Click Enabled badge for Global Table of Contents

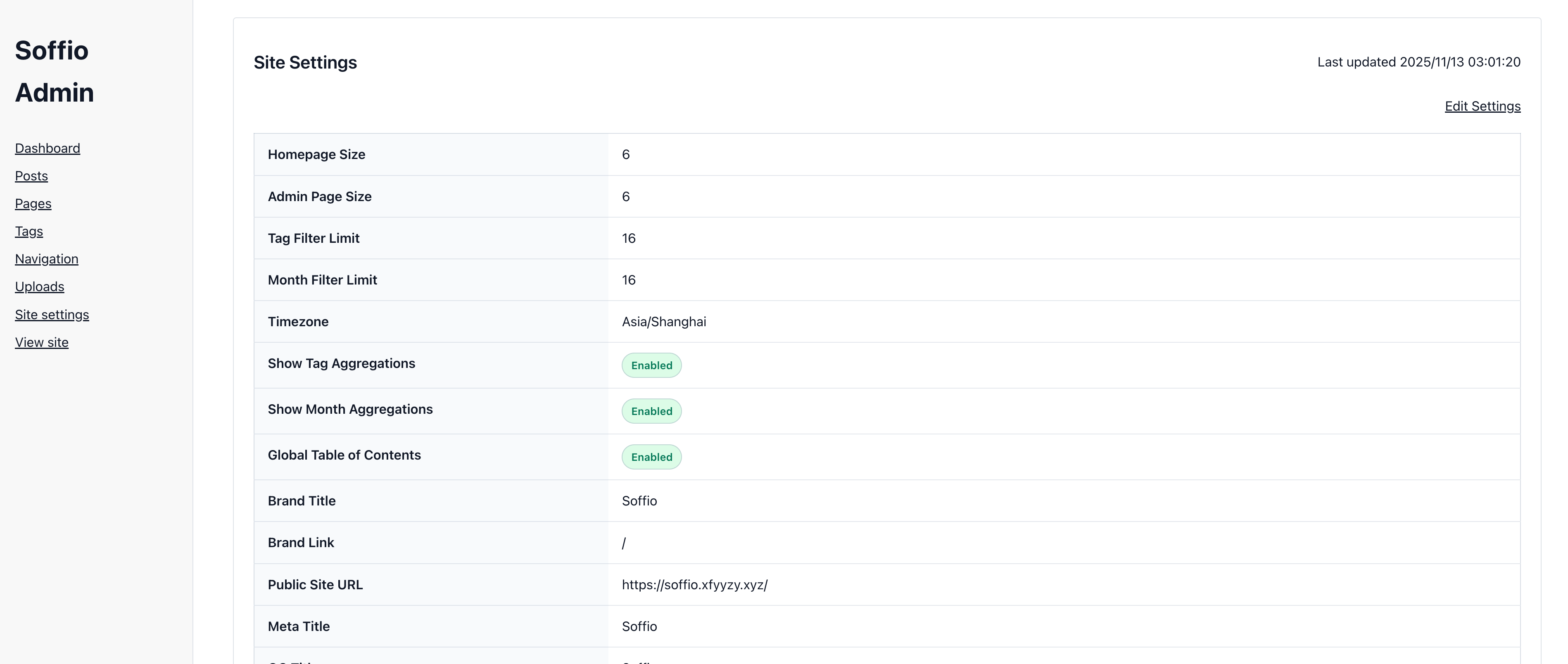tap(651, 457)
